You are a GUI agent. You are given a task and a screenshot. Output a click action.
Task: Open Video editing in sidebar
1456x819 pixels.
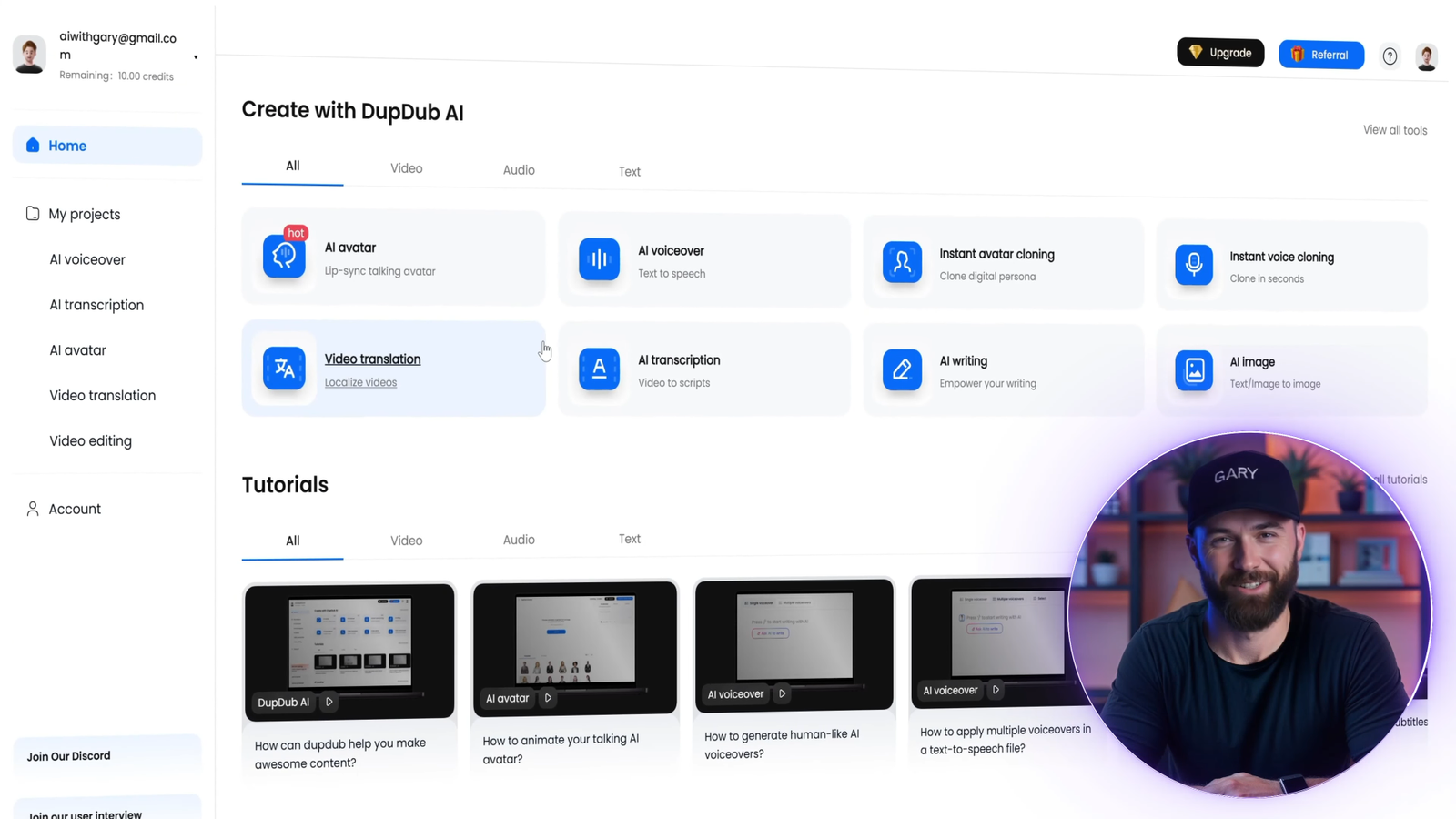pyautogui.click(x=90, y=441)
